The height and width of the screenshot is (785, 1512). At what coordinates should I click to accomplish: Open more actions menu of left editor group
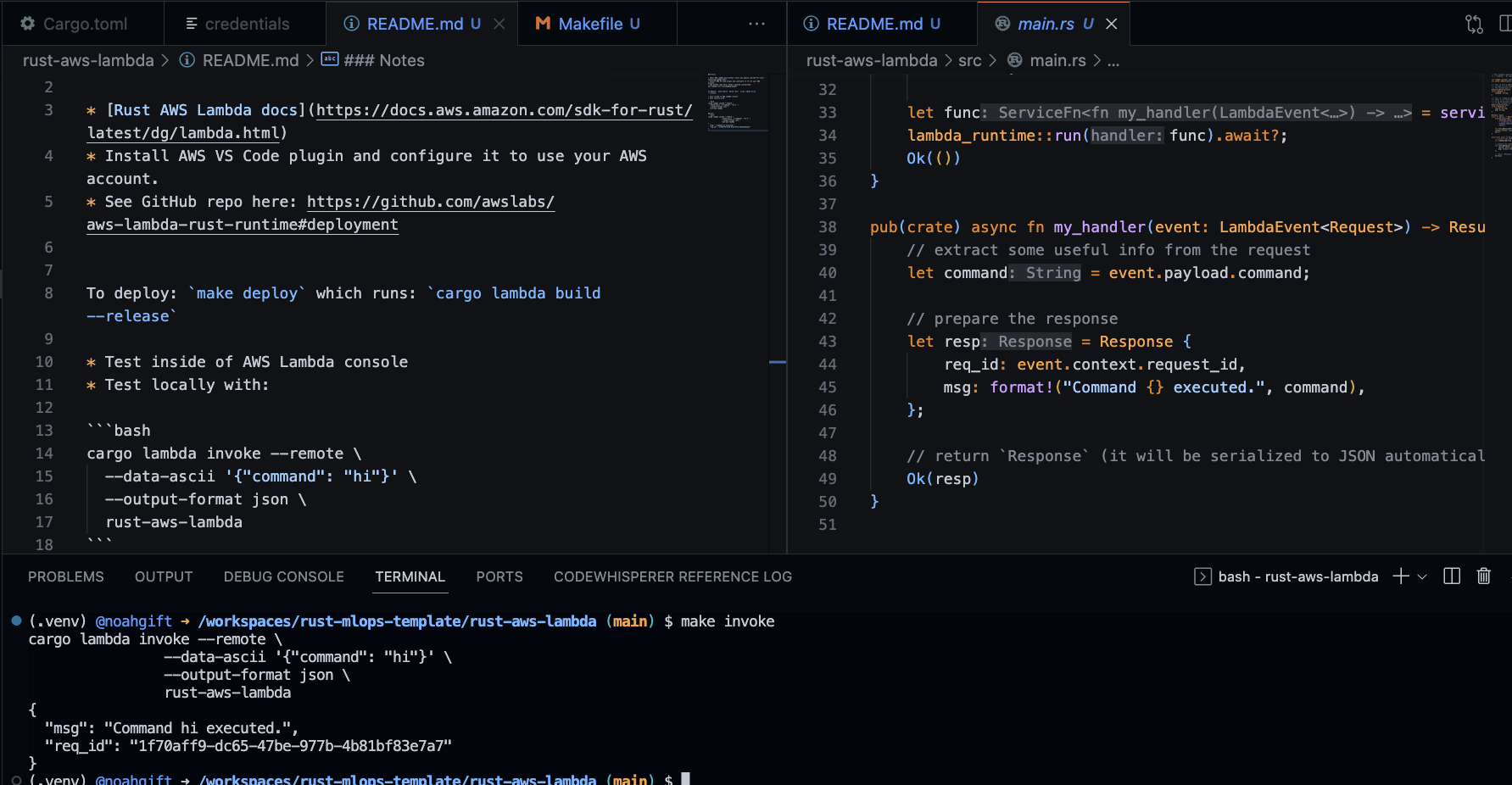pyautogui.click(x=757, y=24)
